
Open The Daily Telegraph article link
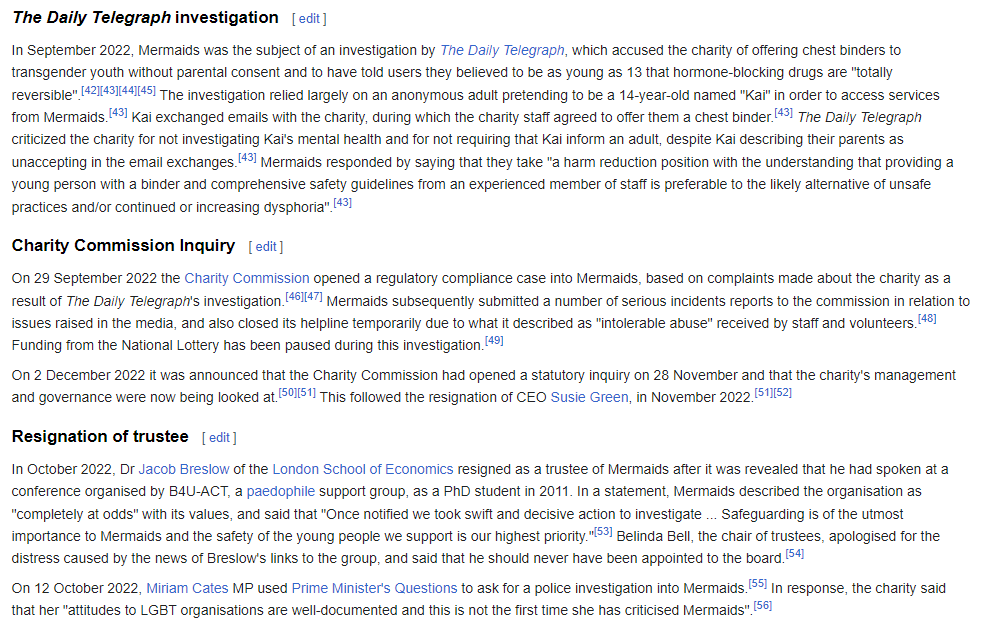click(502, 50)
